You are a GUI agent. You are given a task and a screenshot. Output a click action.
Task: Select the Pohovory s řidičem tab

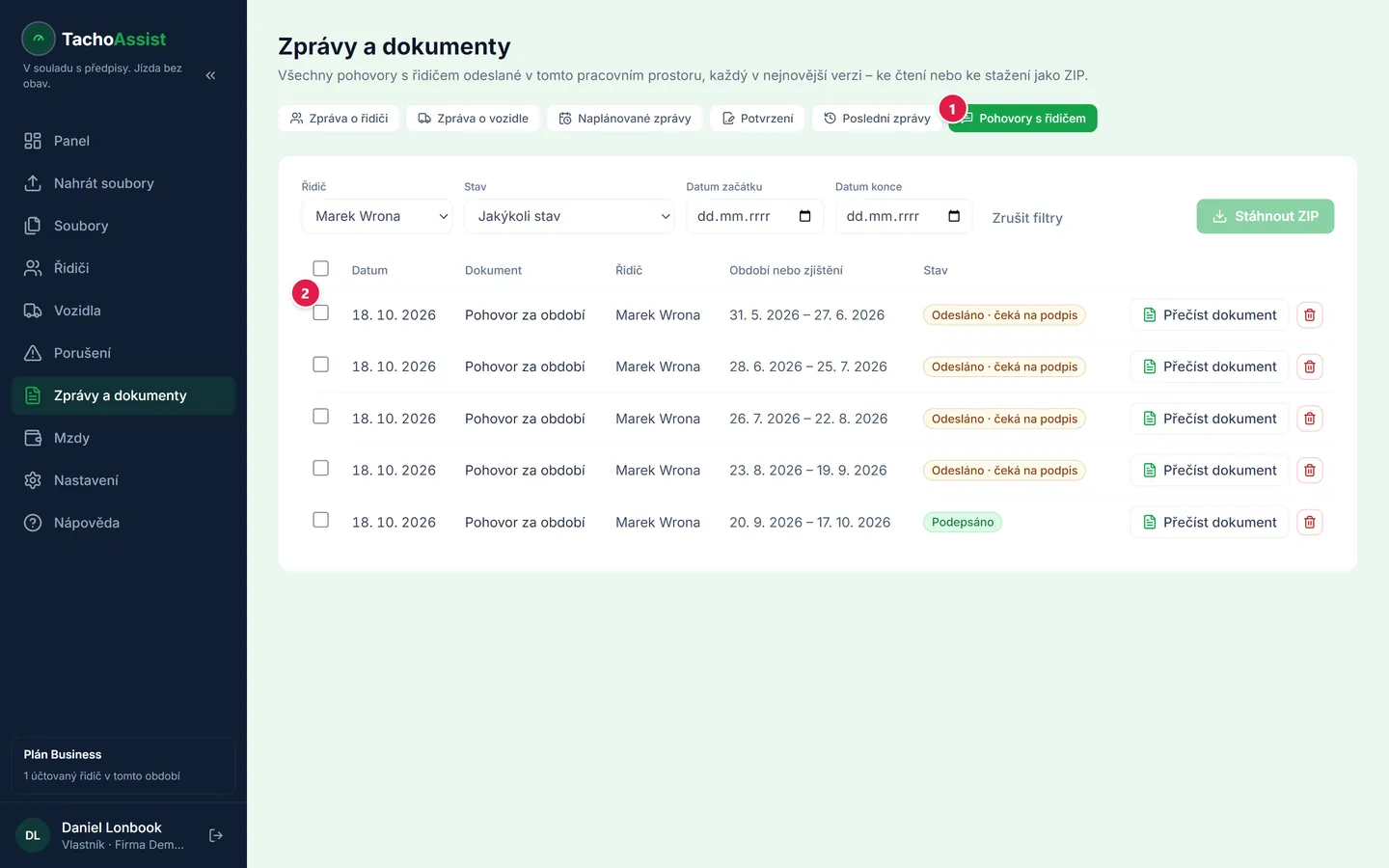click(x=1022, y=119)
